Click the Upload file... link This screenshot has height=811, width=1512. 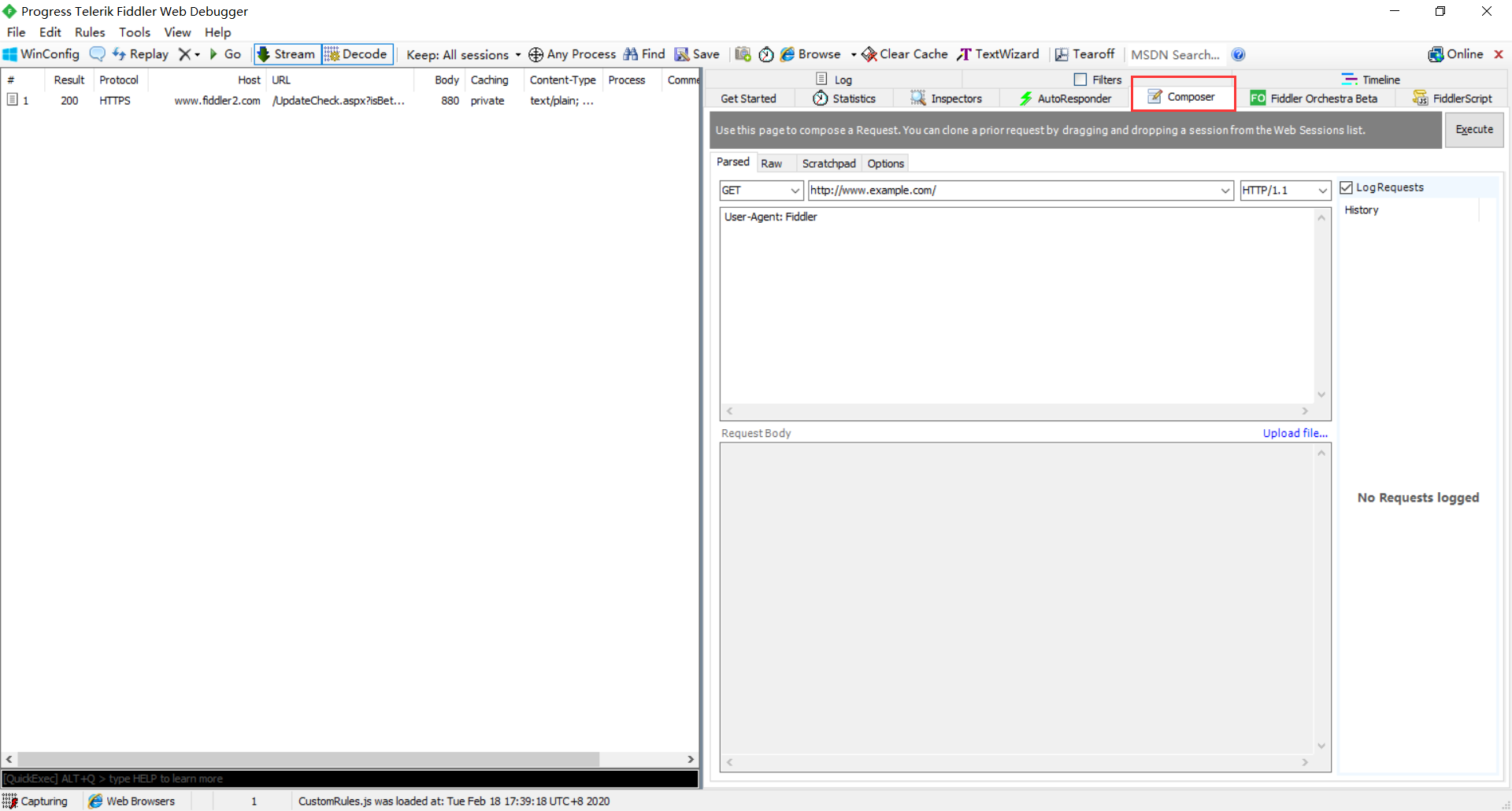[x=1295, y=433]
